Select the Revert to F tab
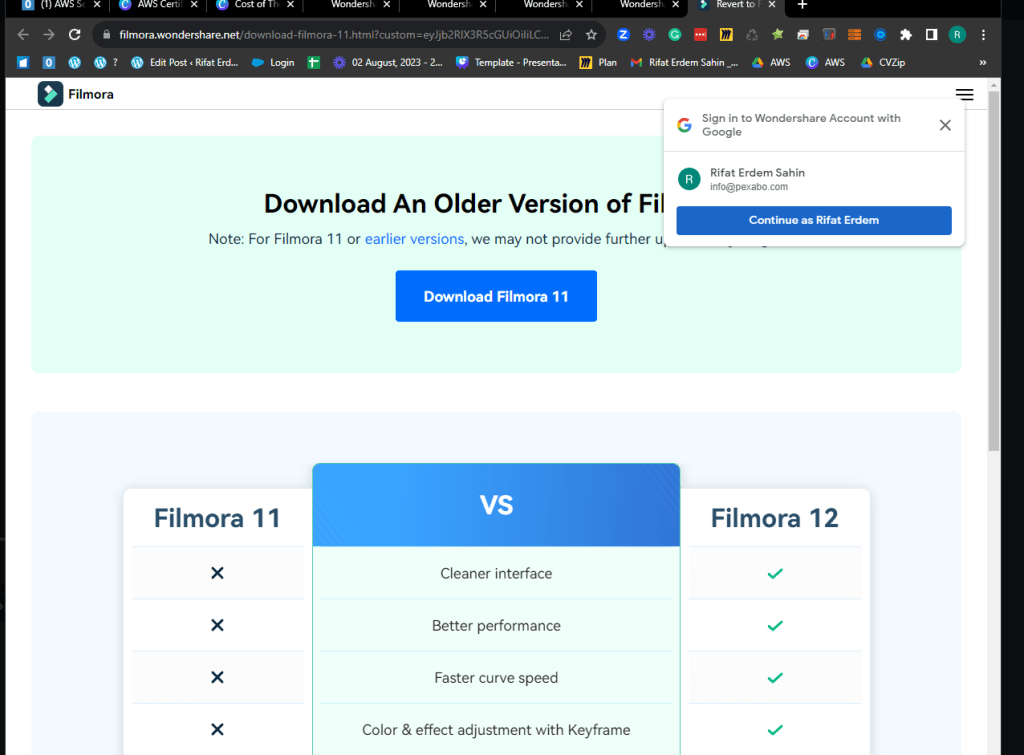 [730, 5]
